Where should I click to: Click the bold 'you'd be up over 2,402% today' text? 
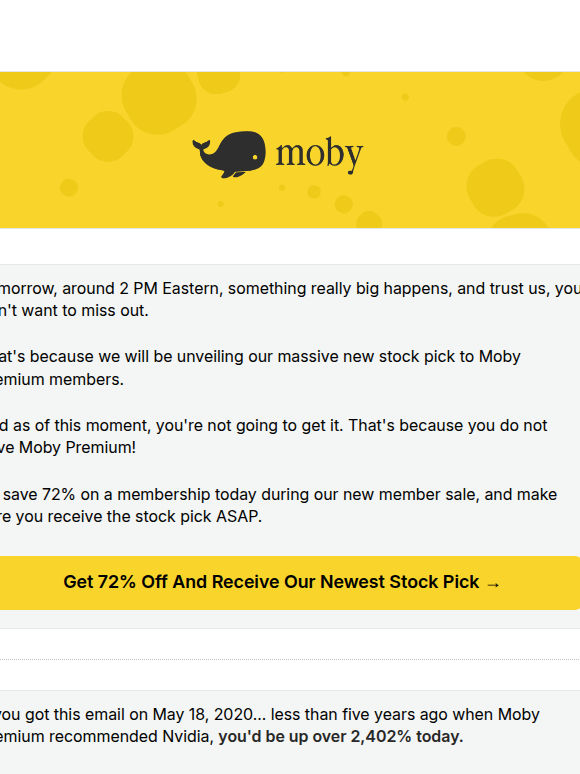(341, 736)
